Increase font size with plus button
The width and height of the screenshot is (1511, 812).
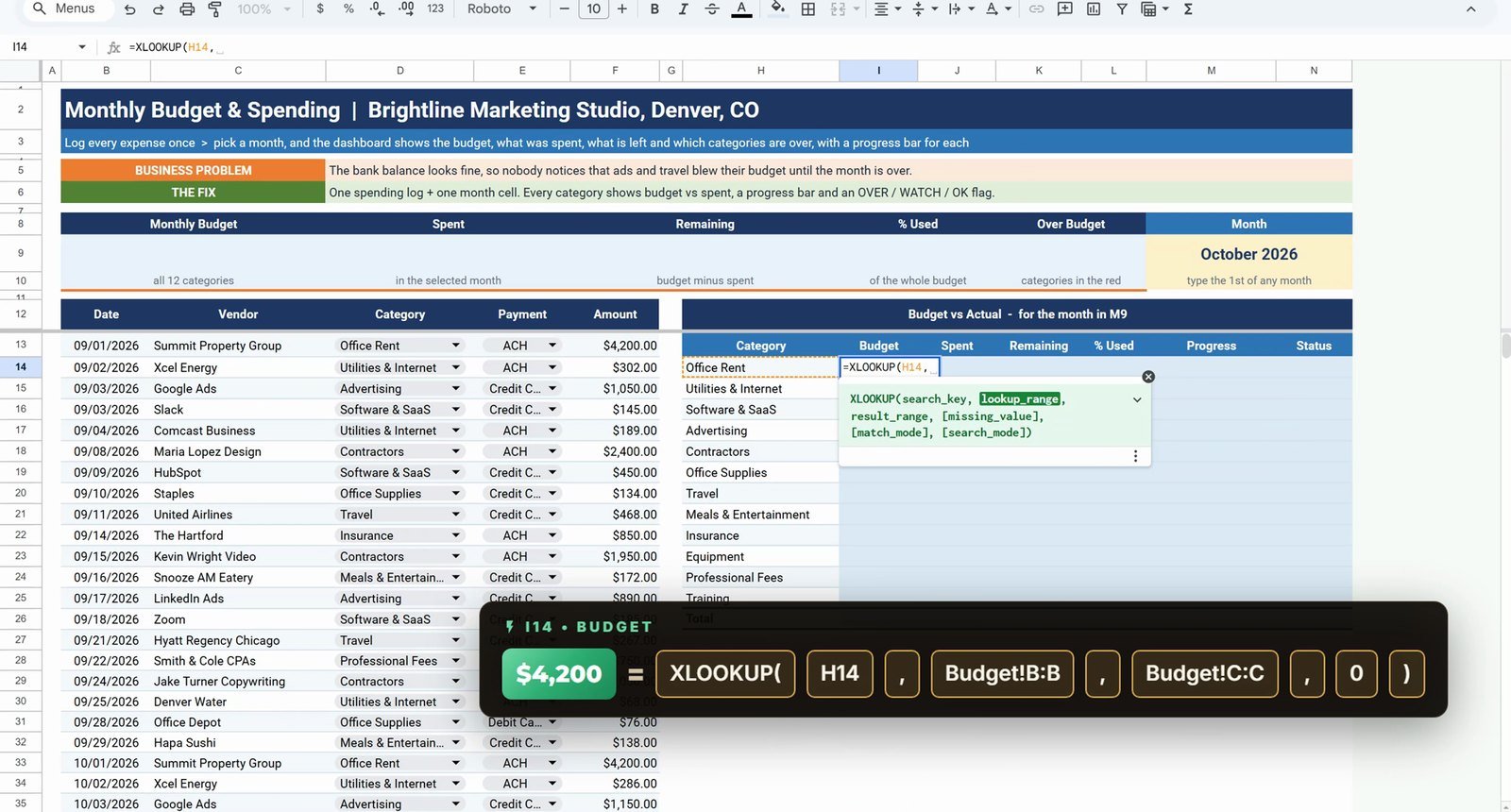point(622,9)
